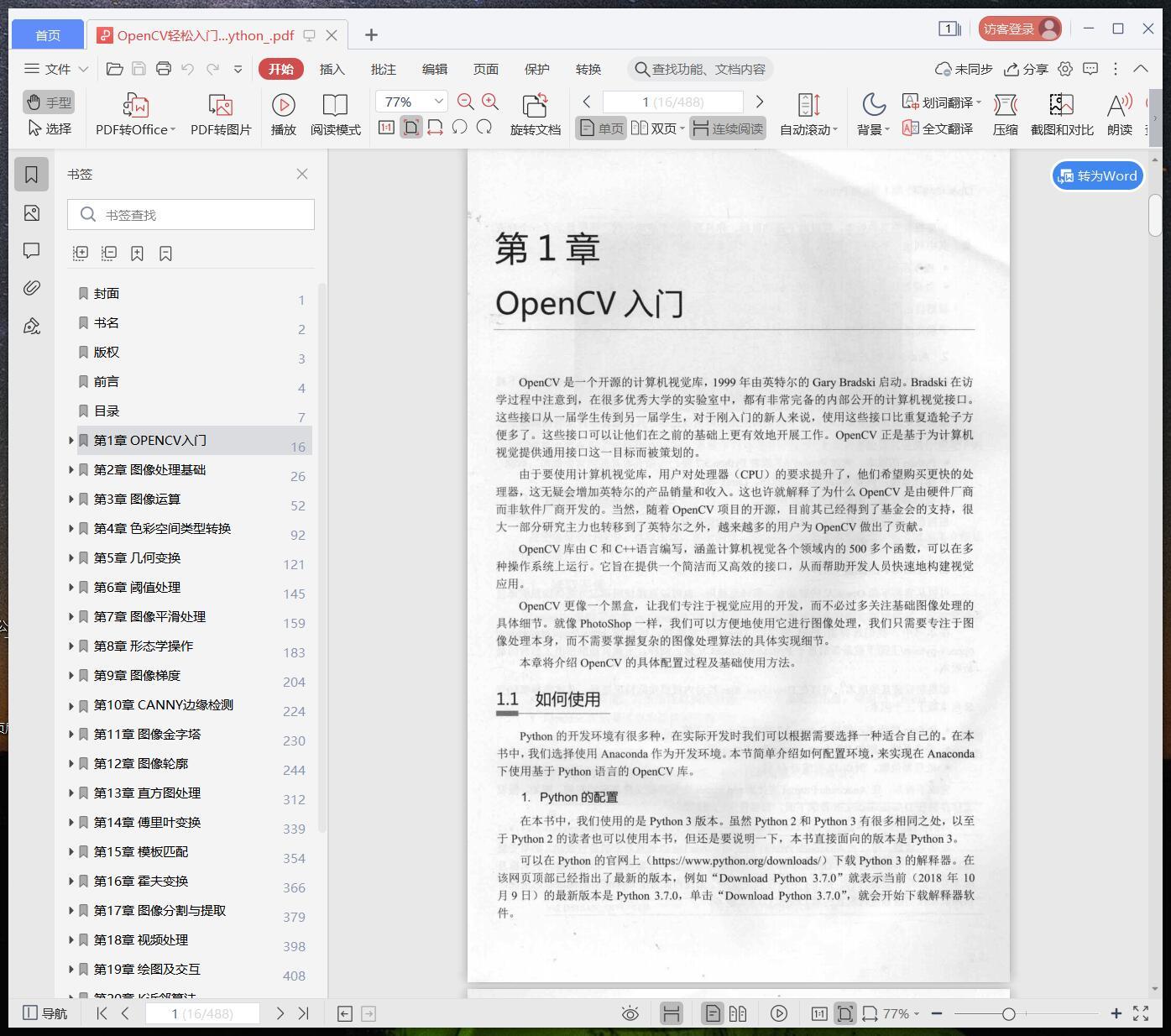Open the signature sidebar panel
The width and height of the screenshot is (1171, 1036).
(x=32, y=326)
